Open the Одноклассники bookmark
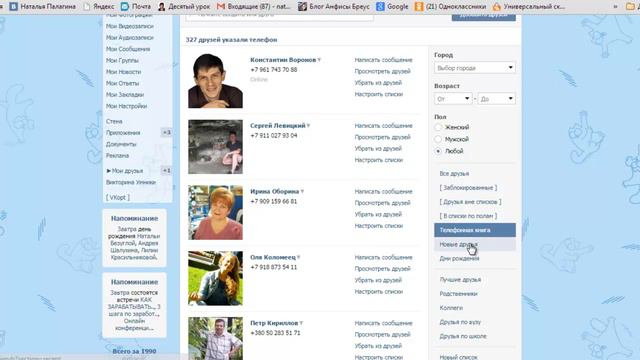This screenshot has height=360, width=640. coord(450,7)
